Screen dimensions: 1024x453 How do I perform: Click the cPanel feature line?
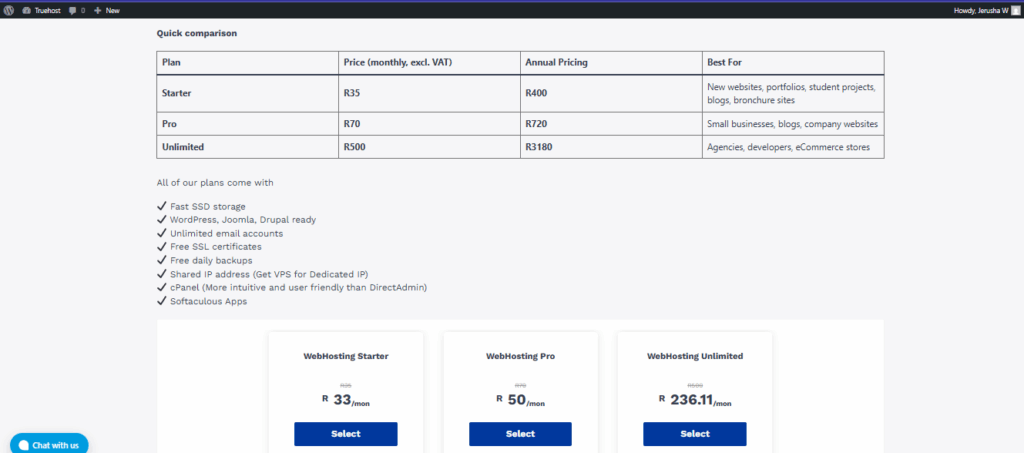point(292,287)
